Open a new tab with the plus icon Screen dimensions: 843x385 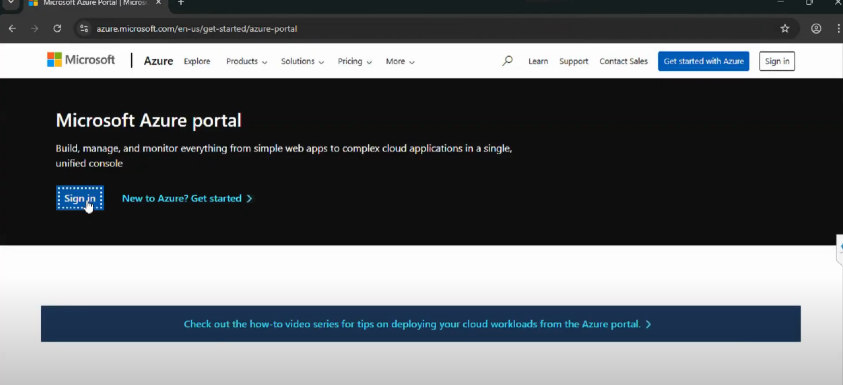click(181, 3)
